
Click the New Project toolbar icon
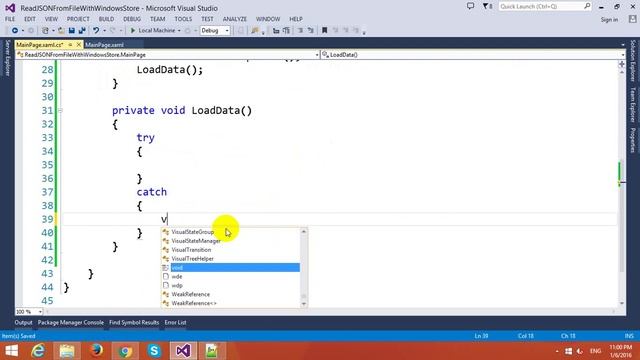pyautogui.click(x=45, y=31)
